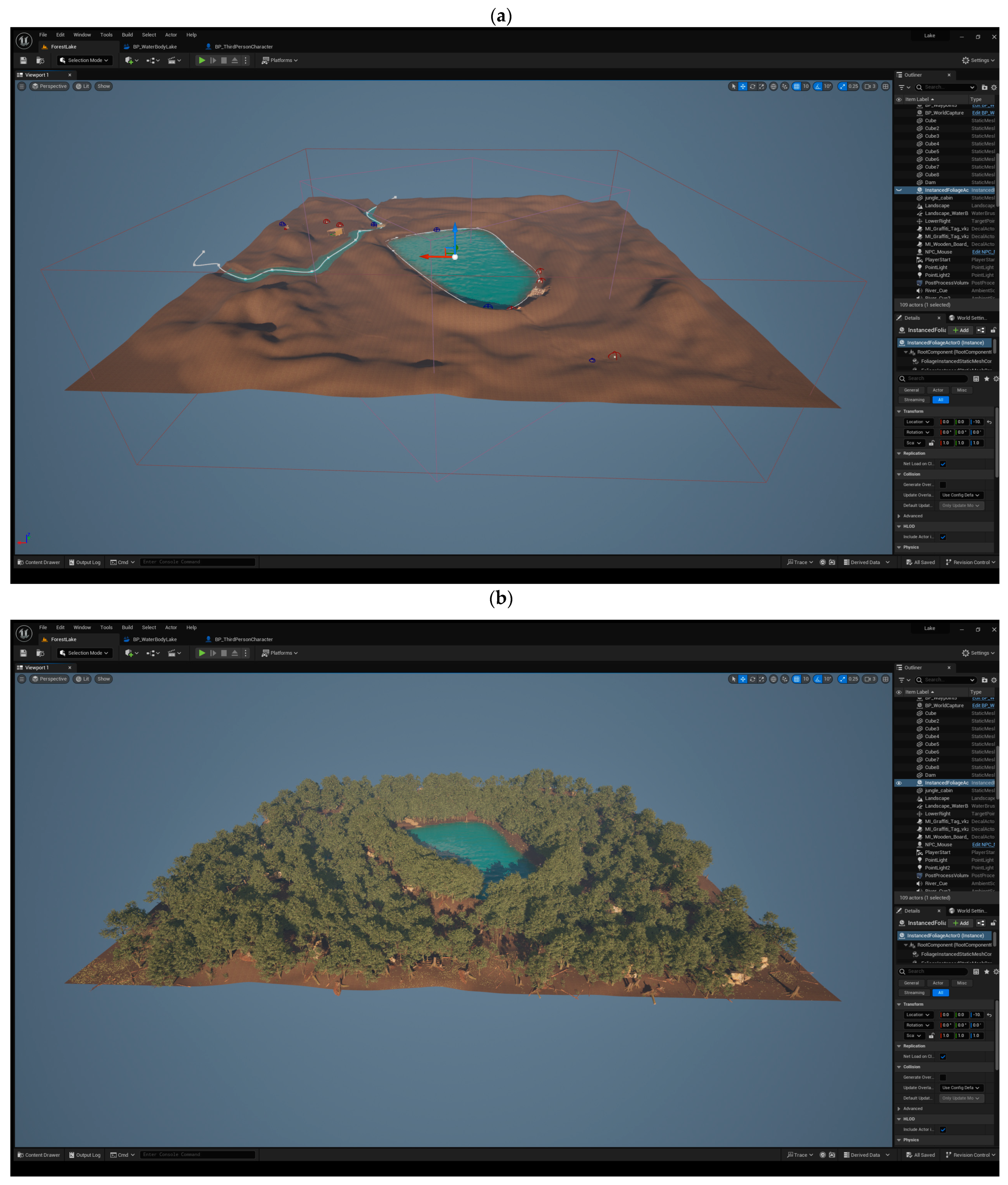Show hidden InstancedFoliageActor via closed-eye icon in (a)
This screenshot has width=1008, height=1185.
pos(899,190)
